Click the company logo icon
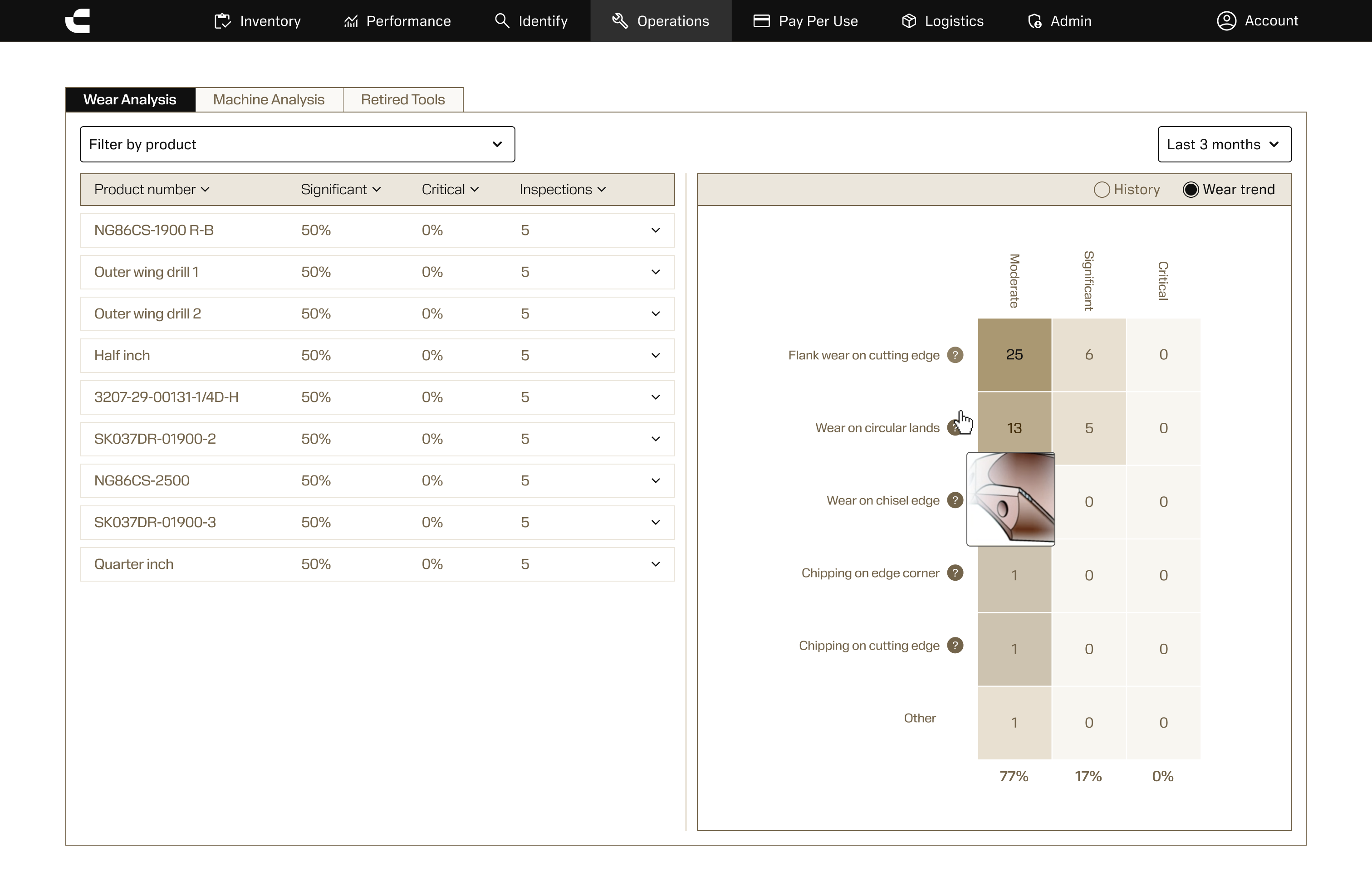The height and width of the screenshot is (891, 1372). tap(78, 21)
